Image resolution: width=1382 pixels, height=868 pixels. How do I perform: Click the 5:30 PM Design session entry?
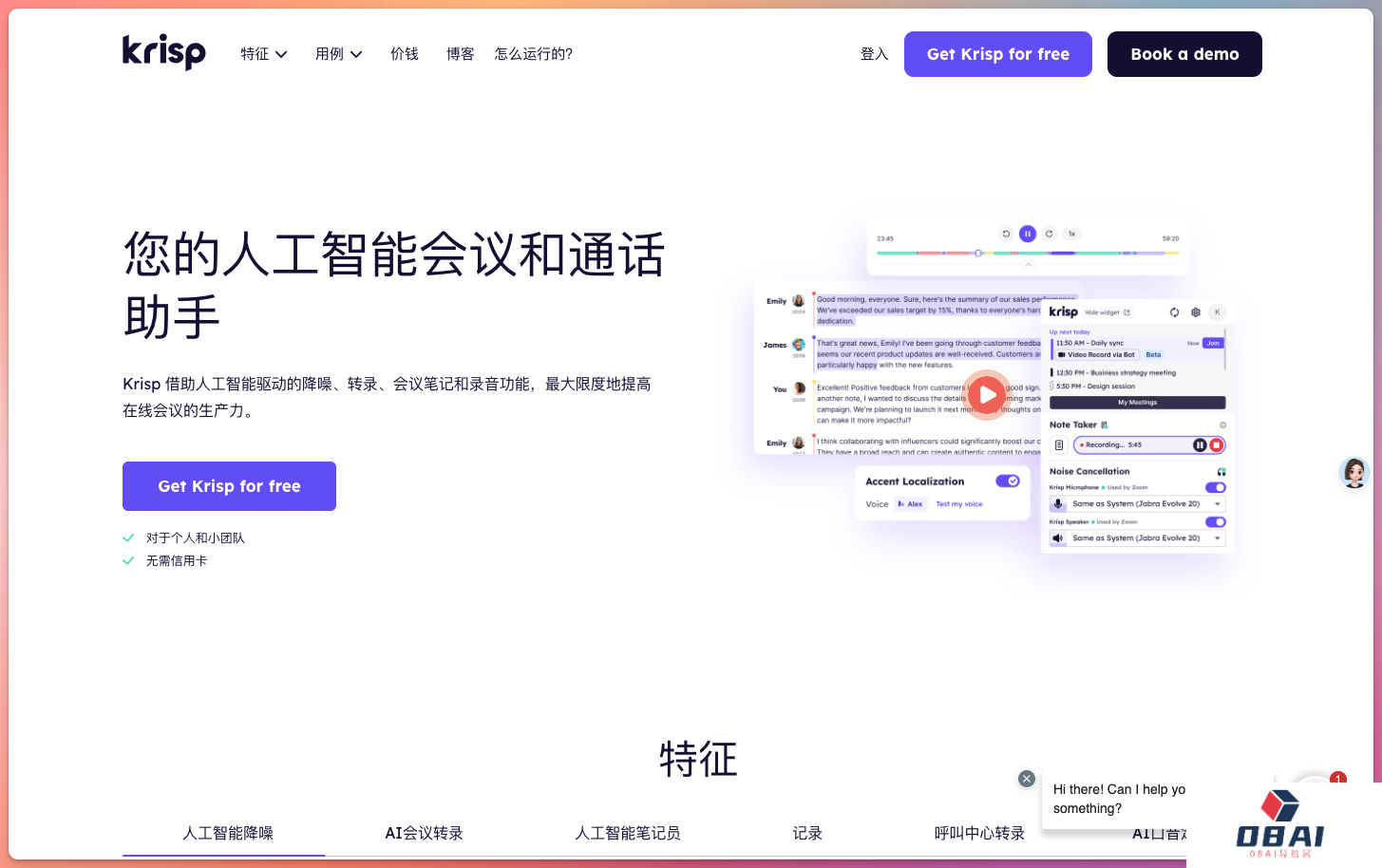point(1094,387)
